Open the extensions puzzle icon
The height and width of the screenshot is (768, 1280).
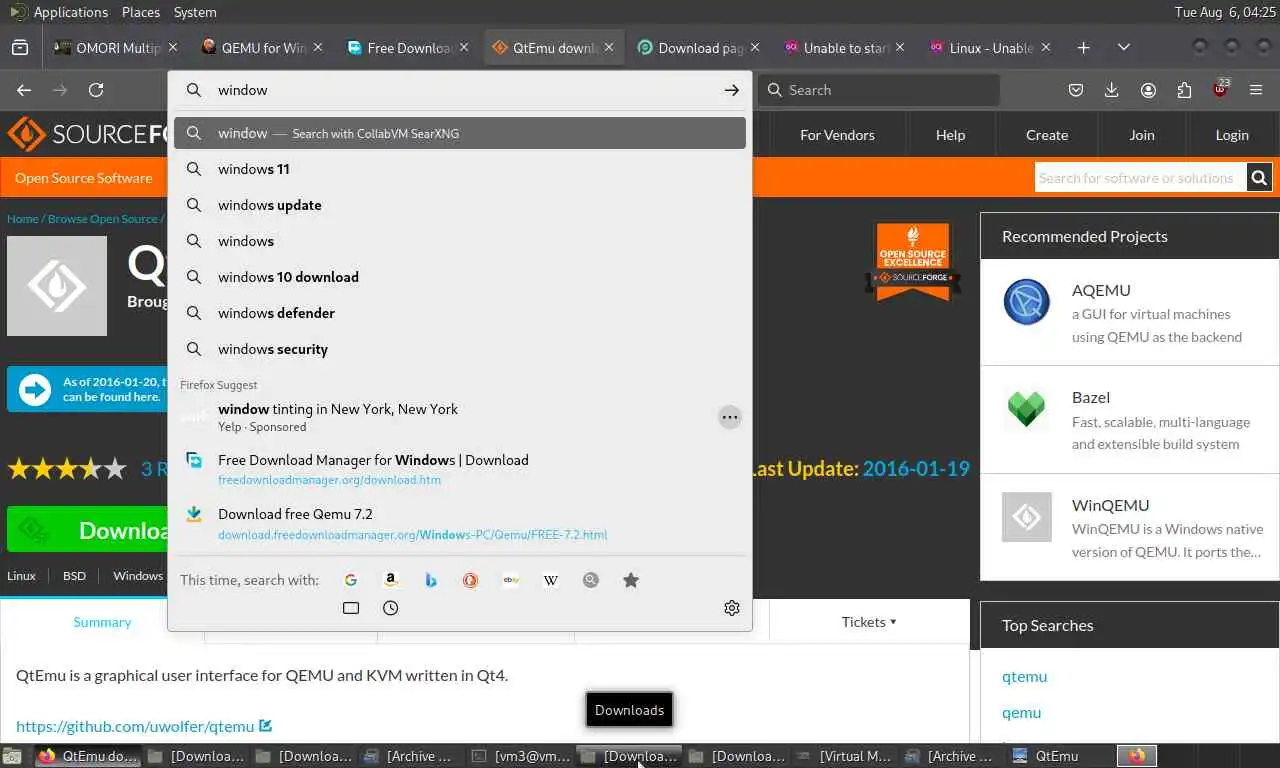pyautogui.click(x=1184, y=90)
